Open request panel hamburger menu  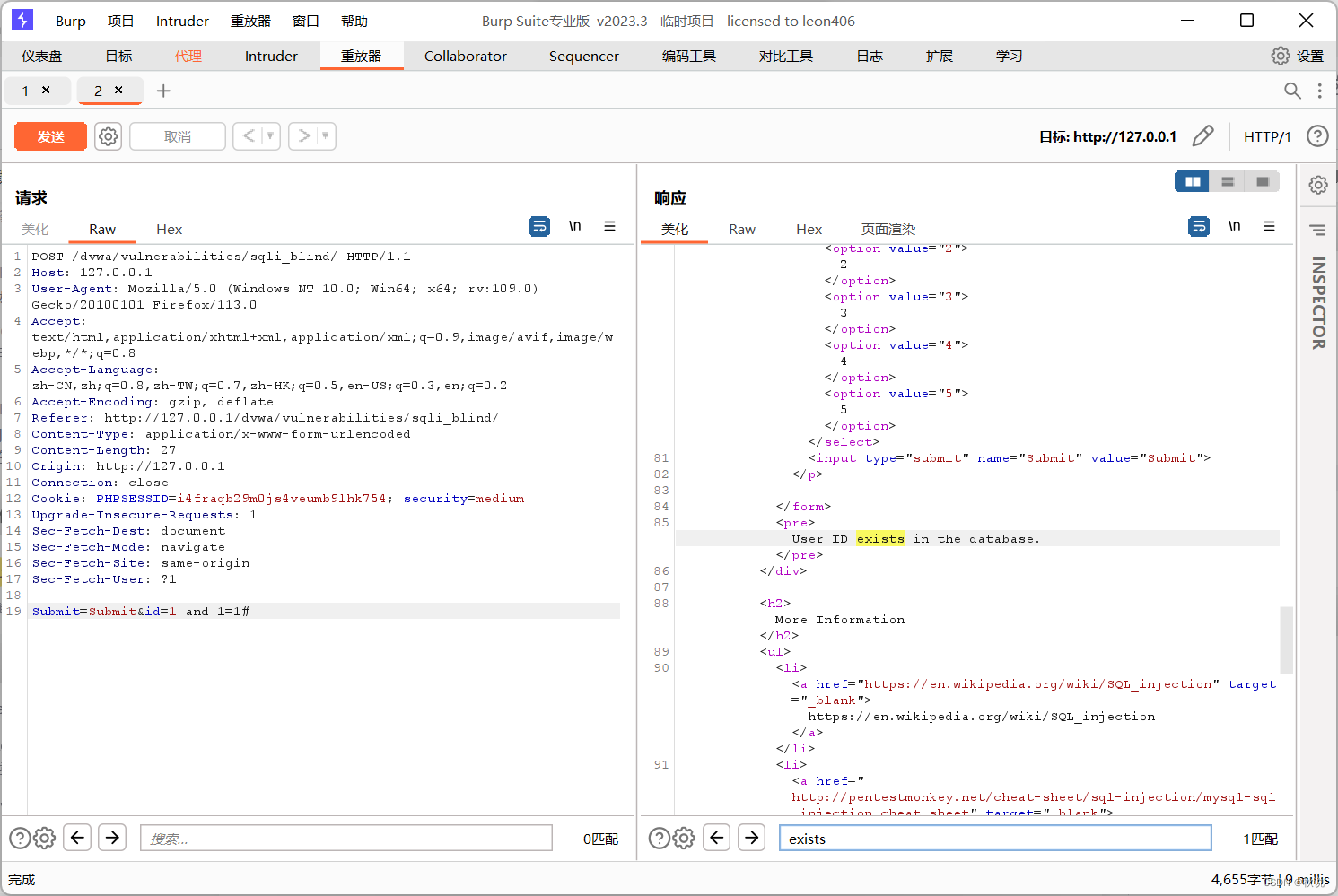pyautogui.click(x=609, y=226)
